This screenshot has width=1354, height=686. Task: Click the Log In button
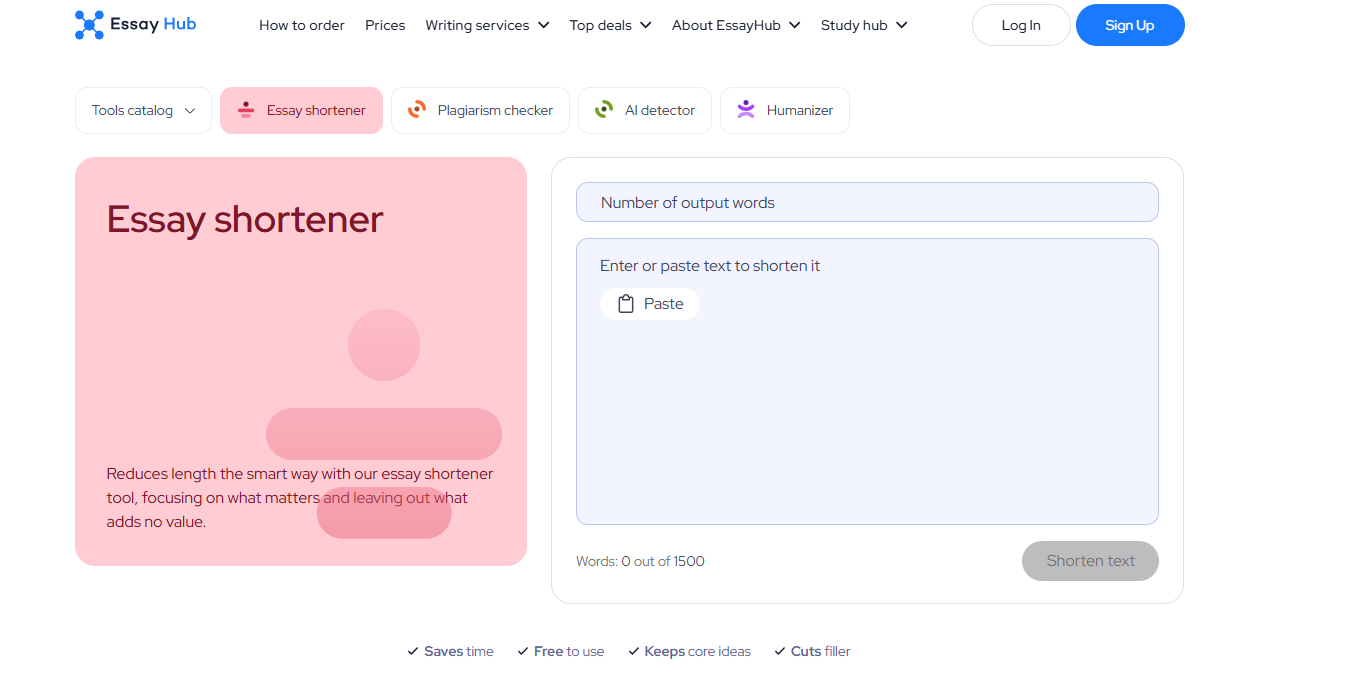1021,25
